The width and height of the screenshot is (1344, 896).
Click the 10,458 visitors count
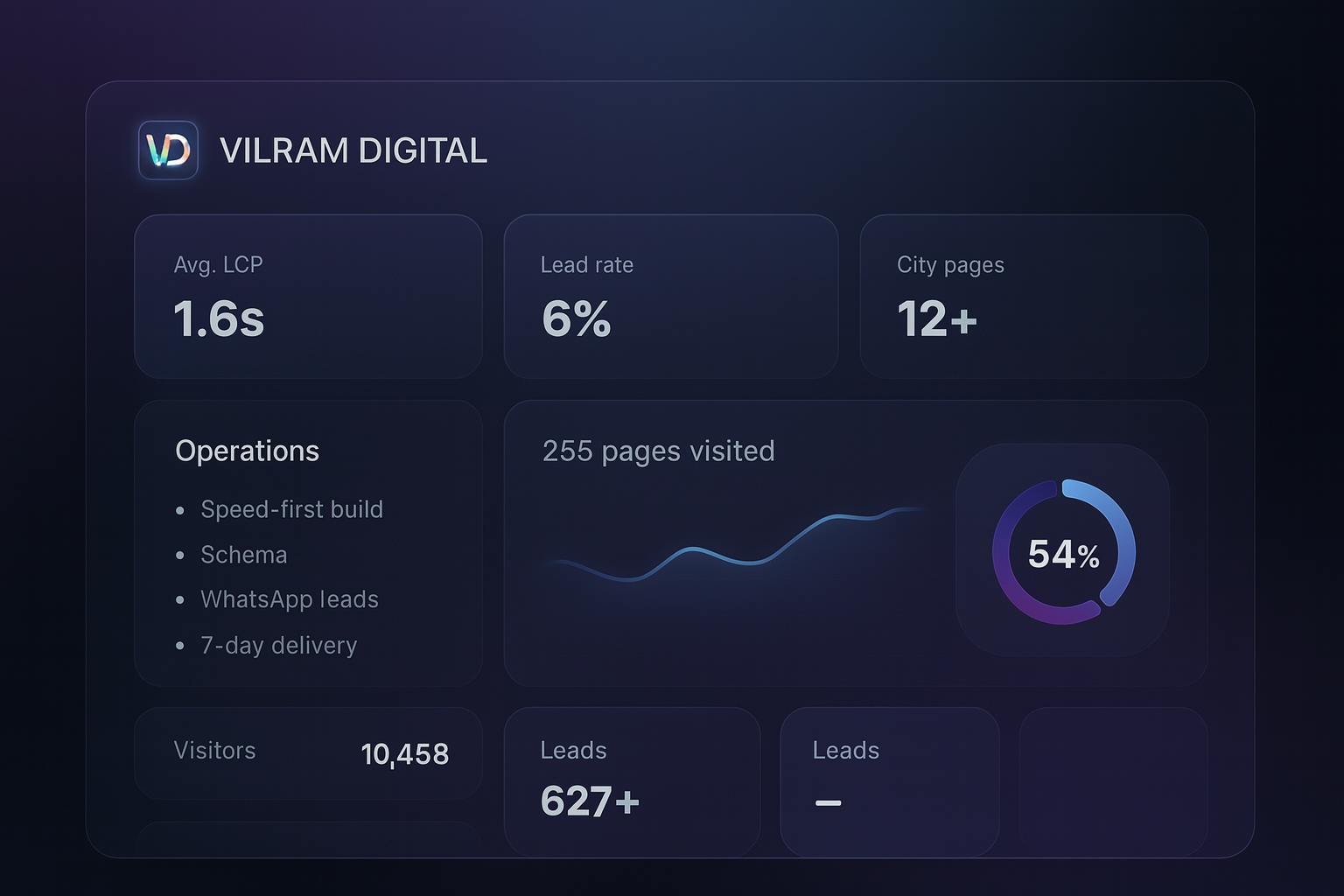pyautogui.click(x=404, y=754)
